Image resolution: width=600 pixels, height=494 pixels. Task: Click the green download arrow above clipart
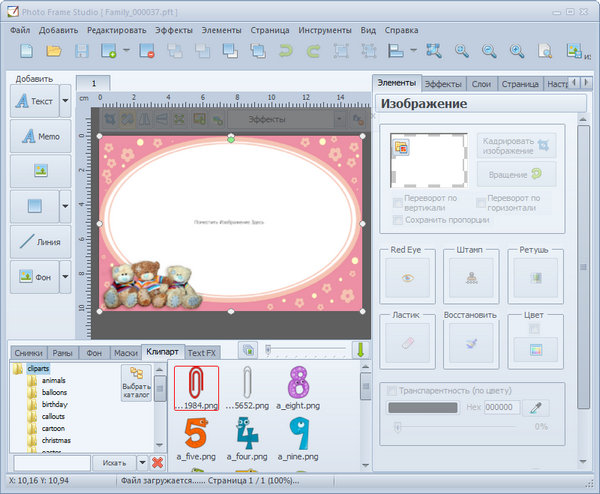point(361,351)
